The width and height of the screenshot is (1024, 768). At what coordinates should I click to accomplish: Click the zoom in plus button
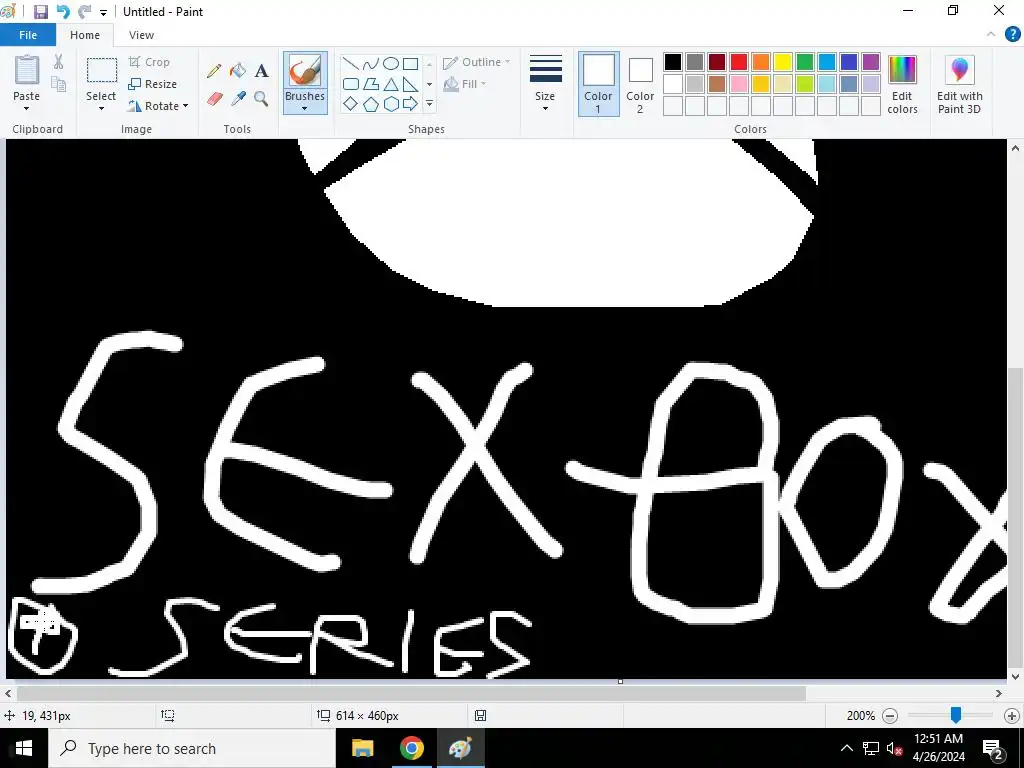click(1012, 716)
